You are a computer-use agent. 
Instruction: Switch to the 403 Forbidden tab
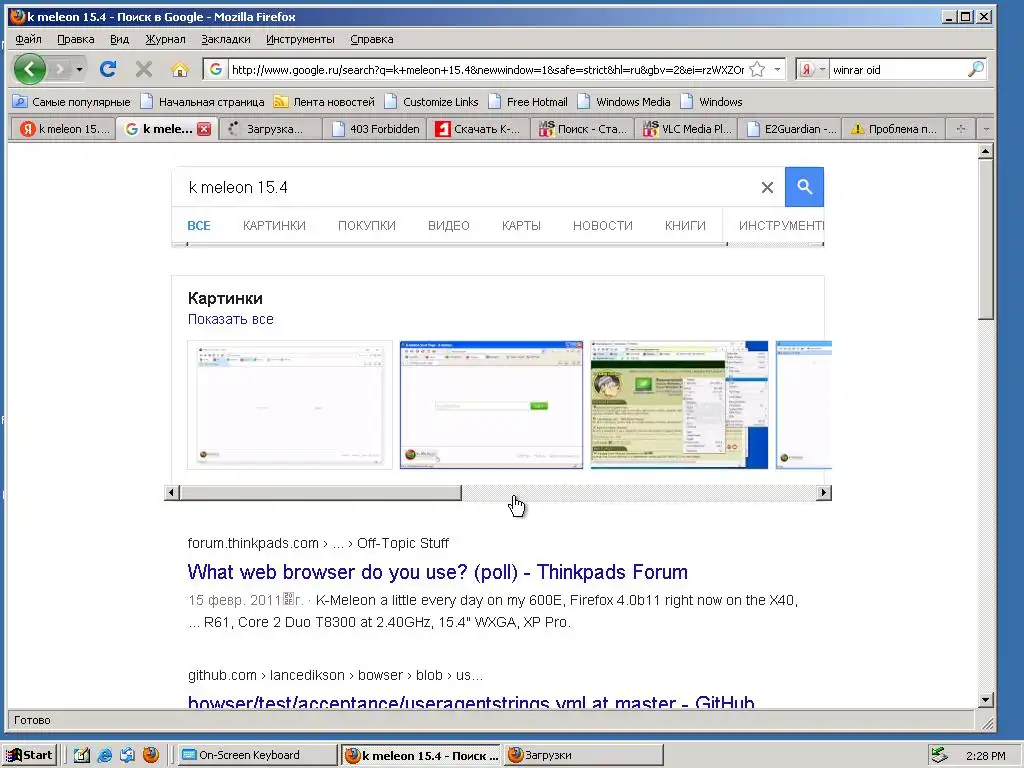376,129
